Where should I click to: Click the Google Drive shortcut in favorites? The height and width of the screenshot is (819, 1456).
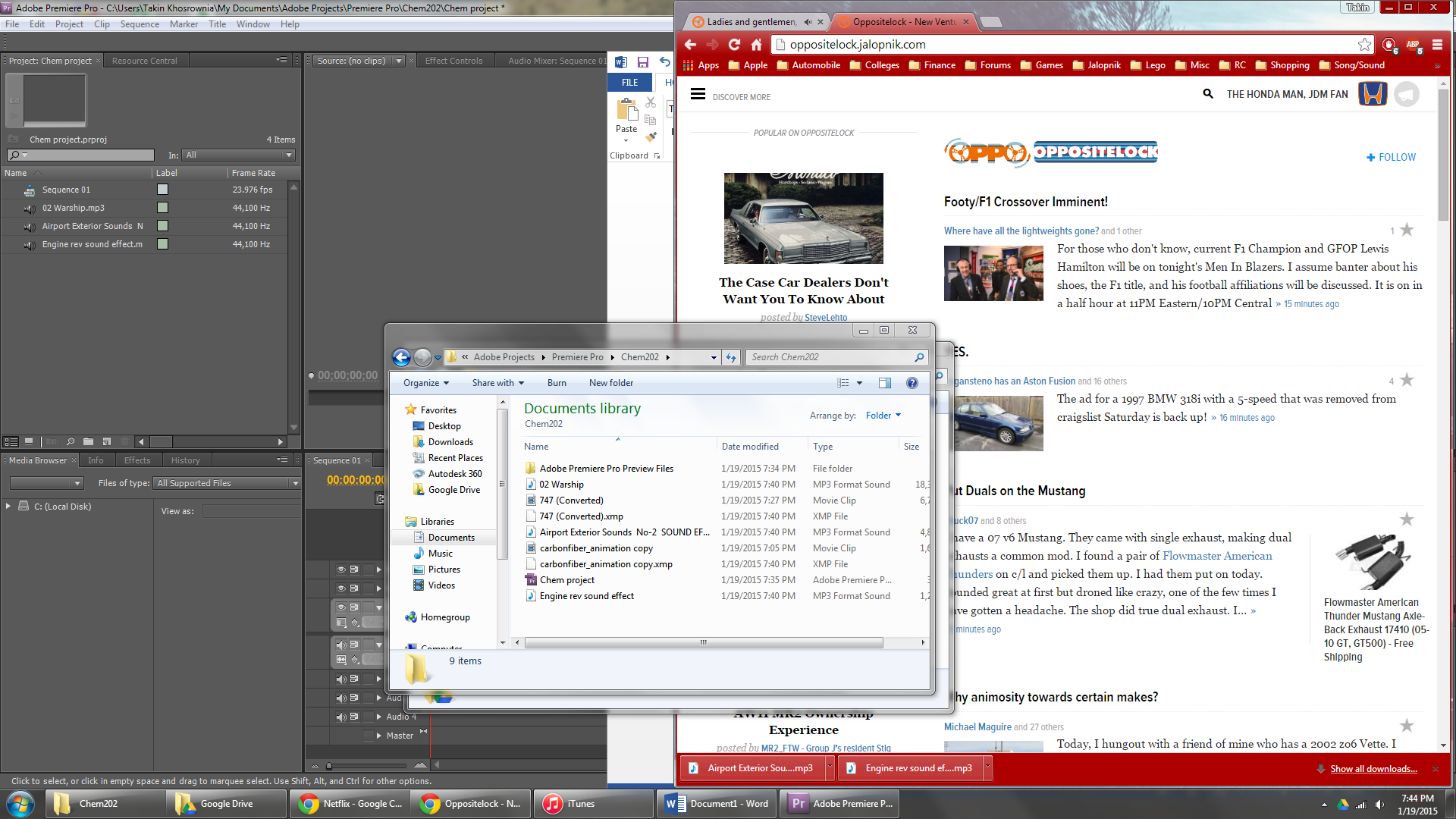point(453,489)
